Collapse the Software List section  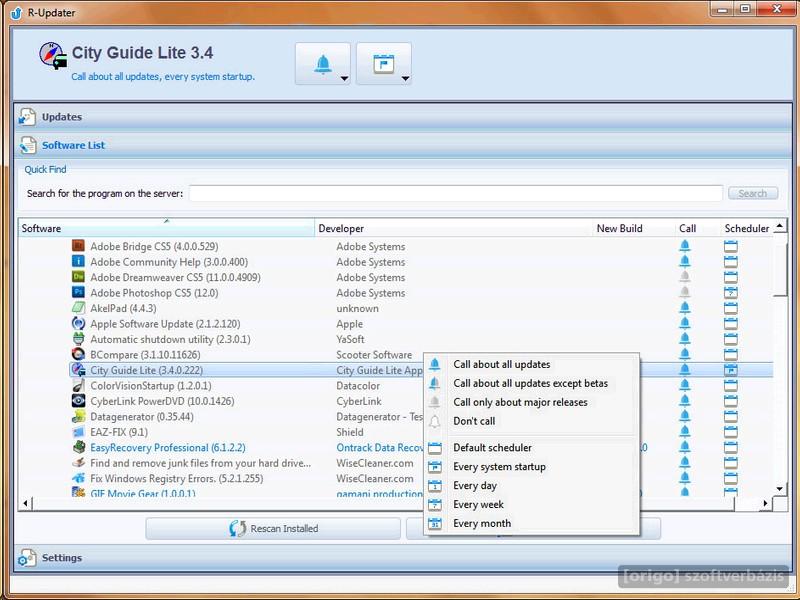point(404,145)
